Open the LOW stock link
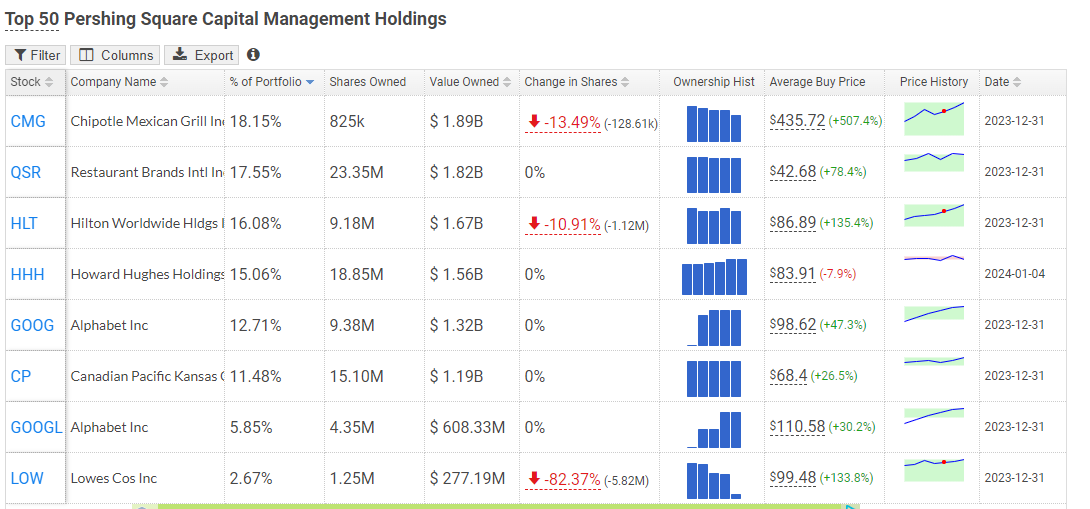The height and width of the screenshot is (509, 1090). 27,478
